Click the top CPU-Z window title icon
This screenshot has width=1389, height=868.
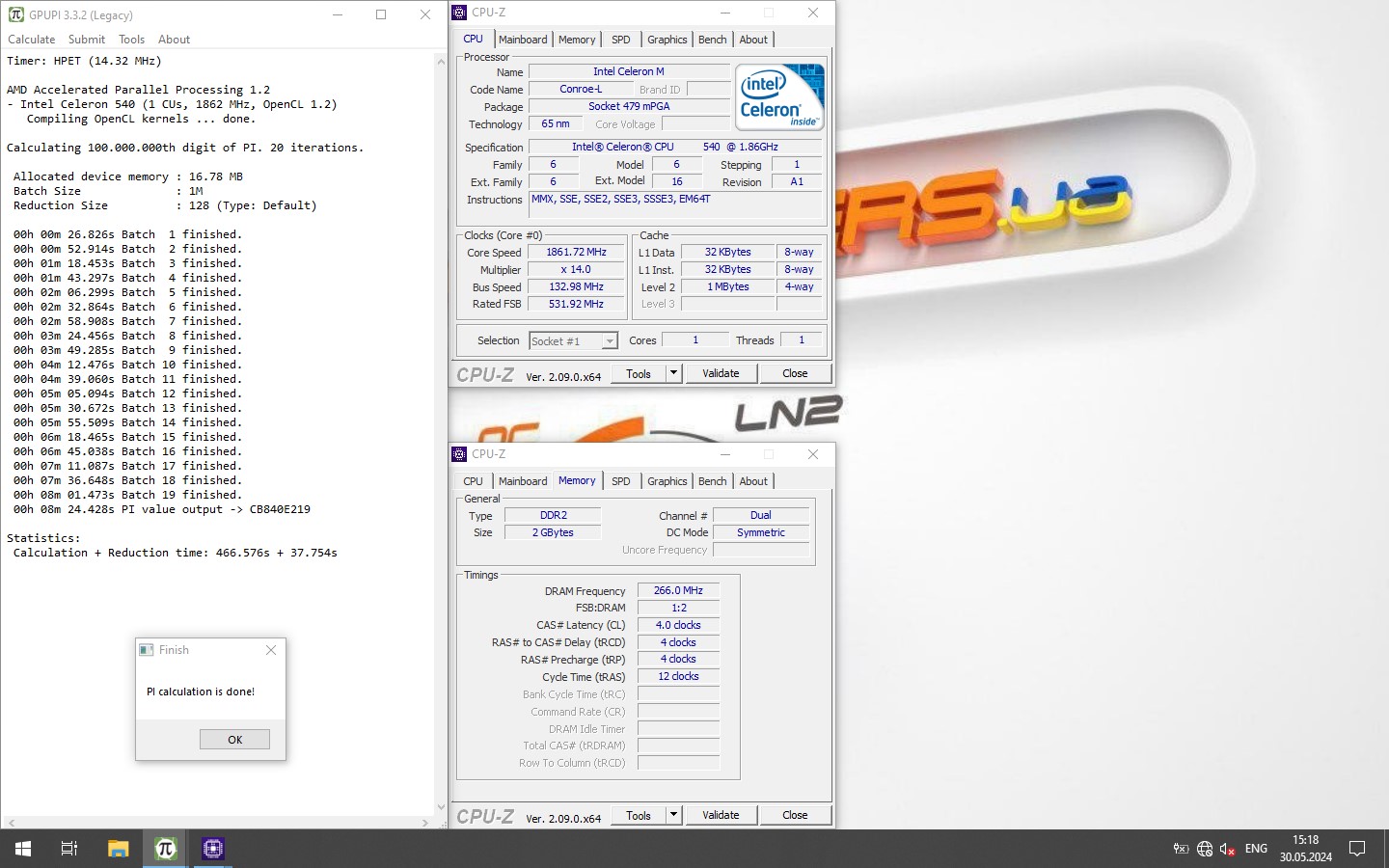pos(459,13)
